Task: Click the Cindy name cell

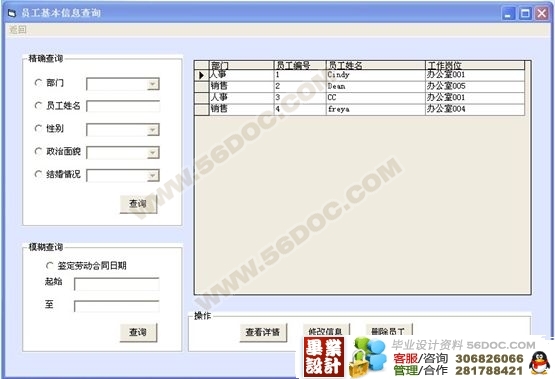Action: (376, 75)
